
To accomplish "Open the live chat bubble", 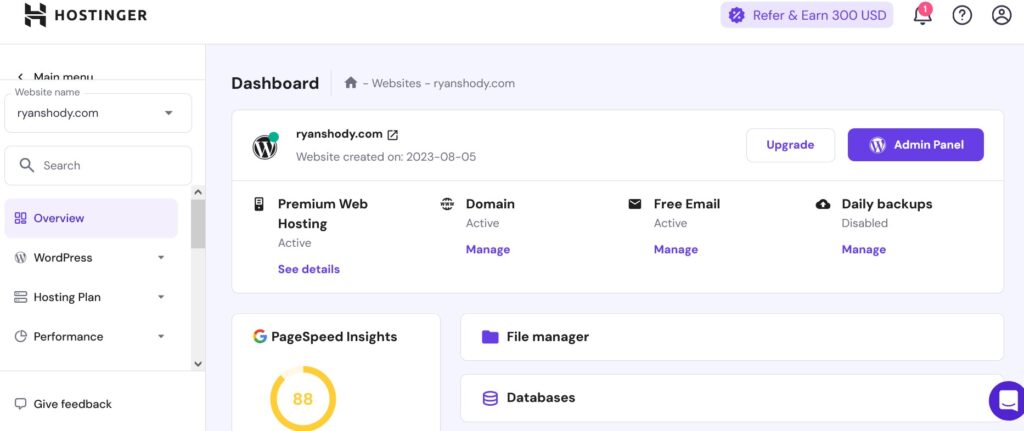I will (x=1007, y=400).
